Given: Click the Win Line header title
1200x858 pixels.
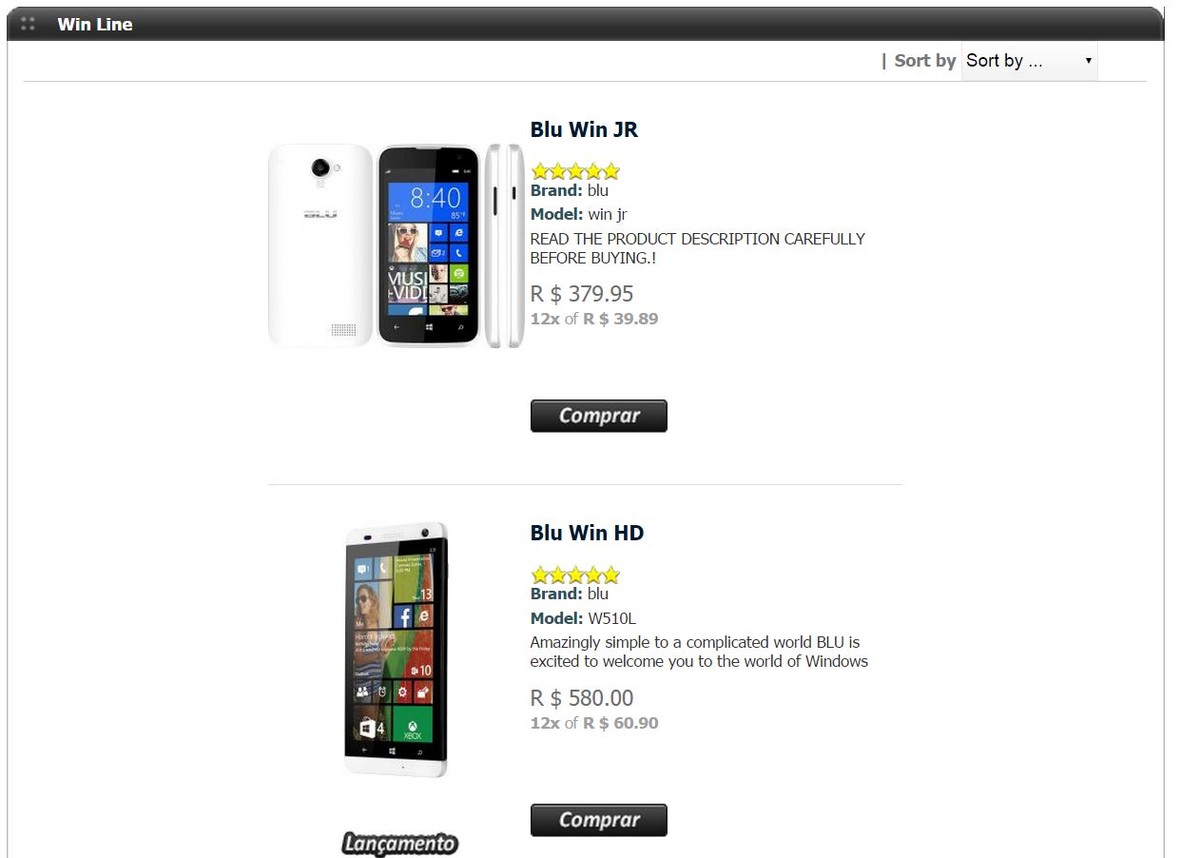Looking at the screenshot, I should [95, 24].
